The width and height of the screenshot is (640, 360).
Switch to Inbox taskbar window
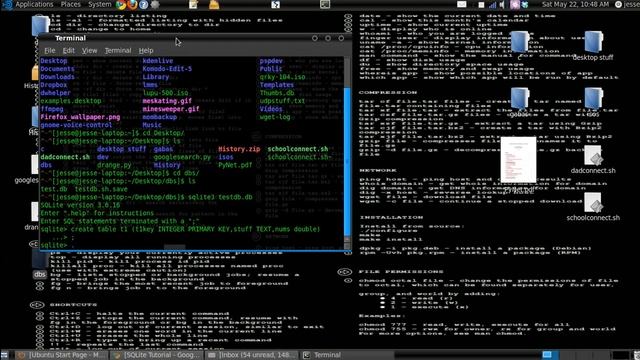(x=252, y=355)
